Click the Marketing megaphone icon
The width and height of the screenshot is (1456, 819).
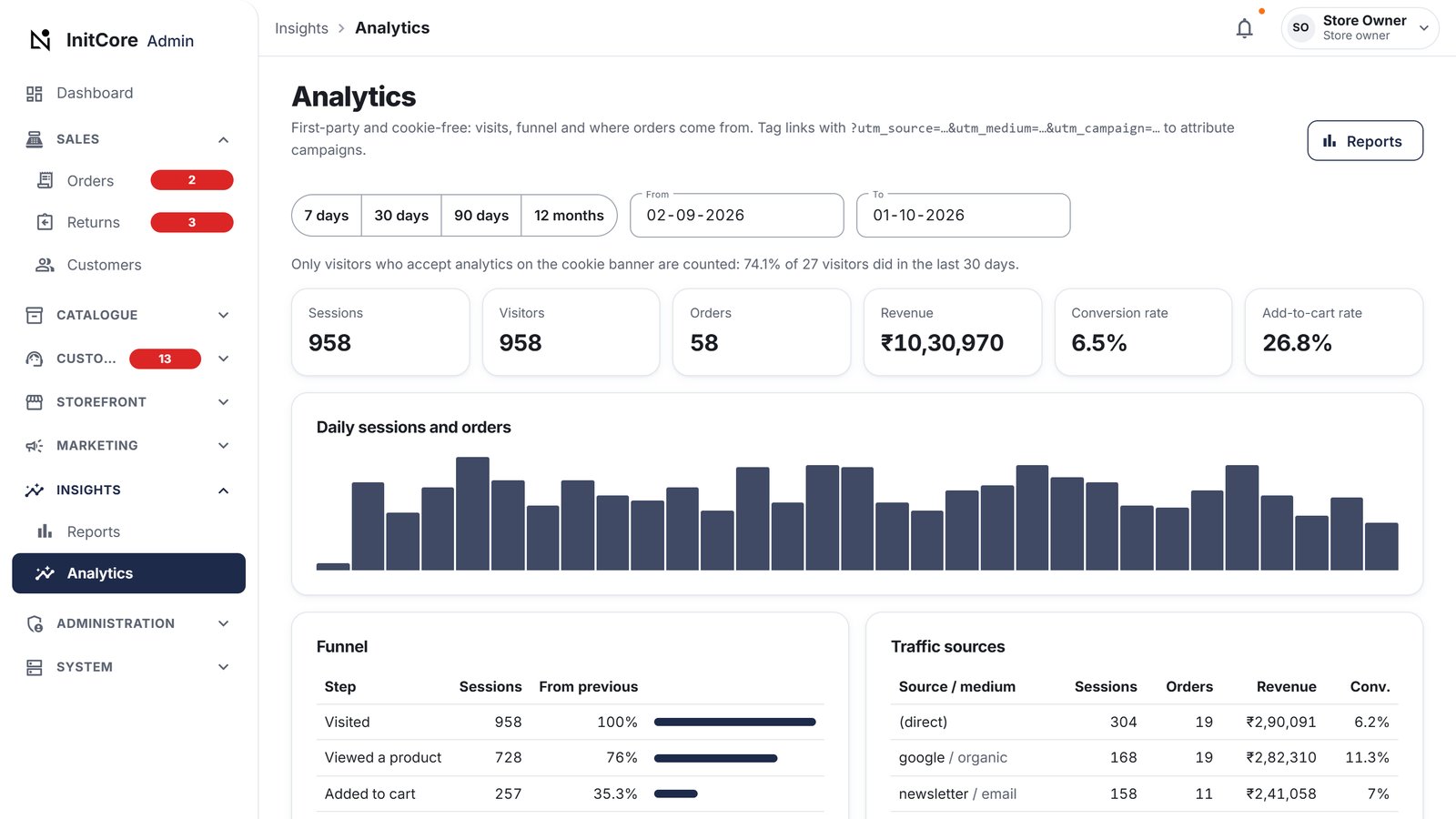click(x=35, y=446)
